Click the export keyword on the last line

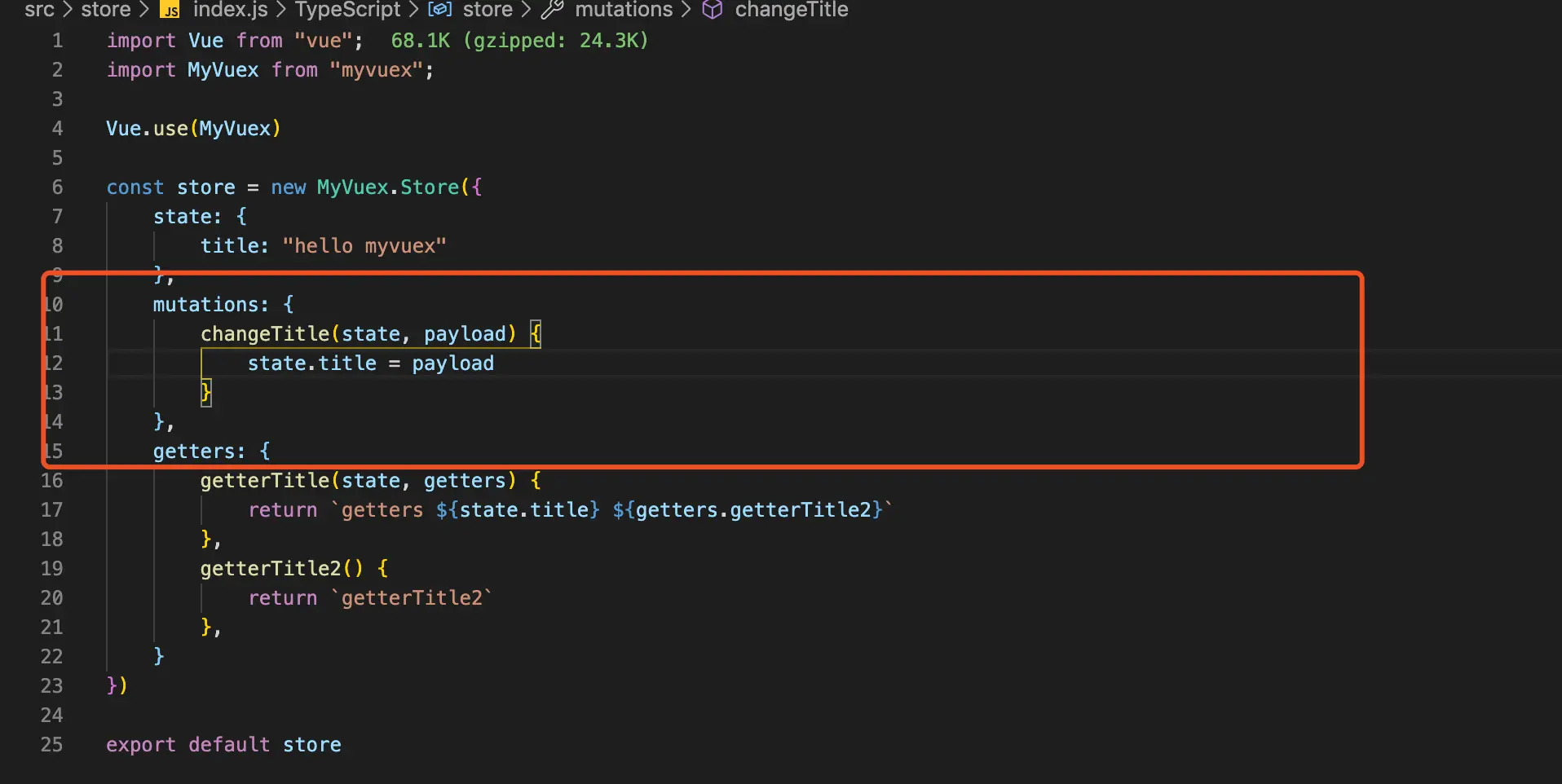(x=140, y=745)
